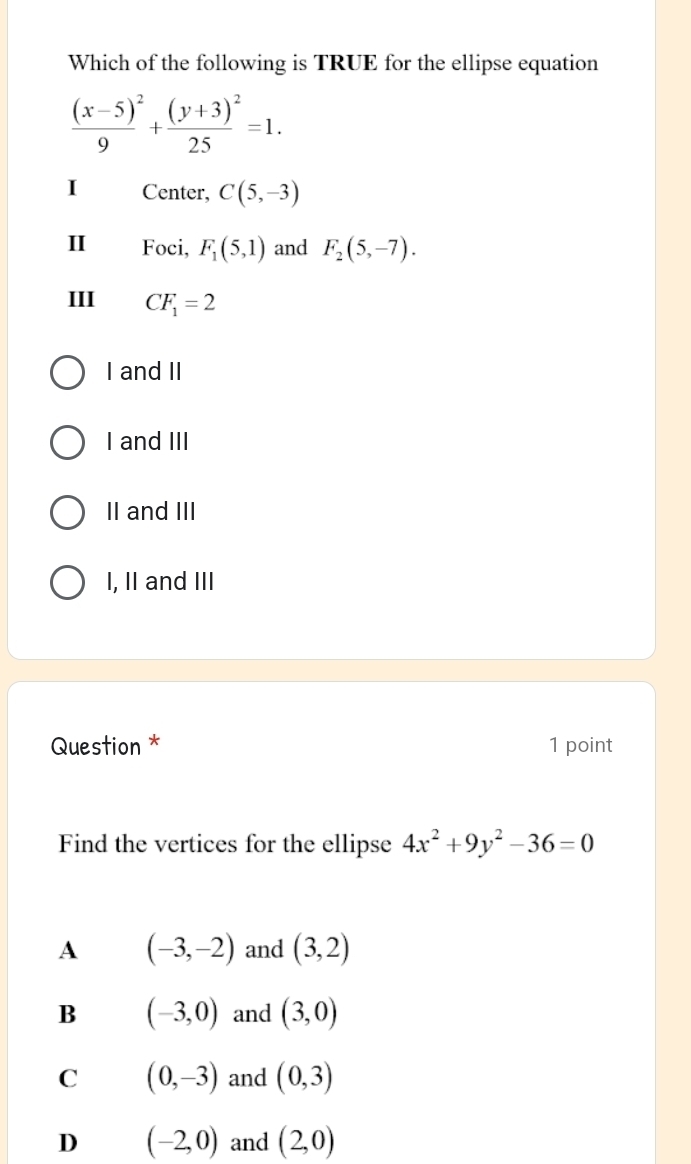The width and height of the screenshot is (691, 1164).
Task: Select the radio button for 'I and III'
Action: pos(67,442)
